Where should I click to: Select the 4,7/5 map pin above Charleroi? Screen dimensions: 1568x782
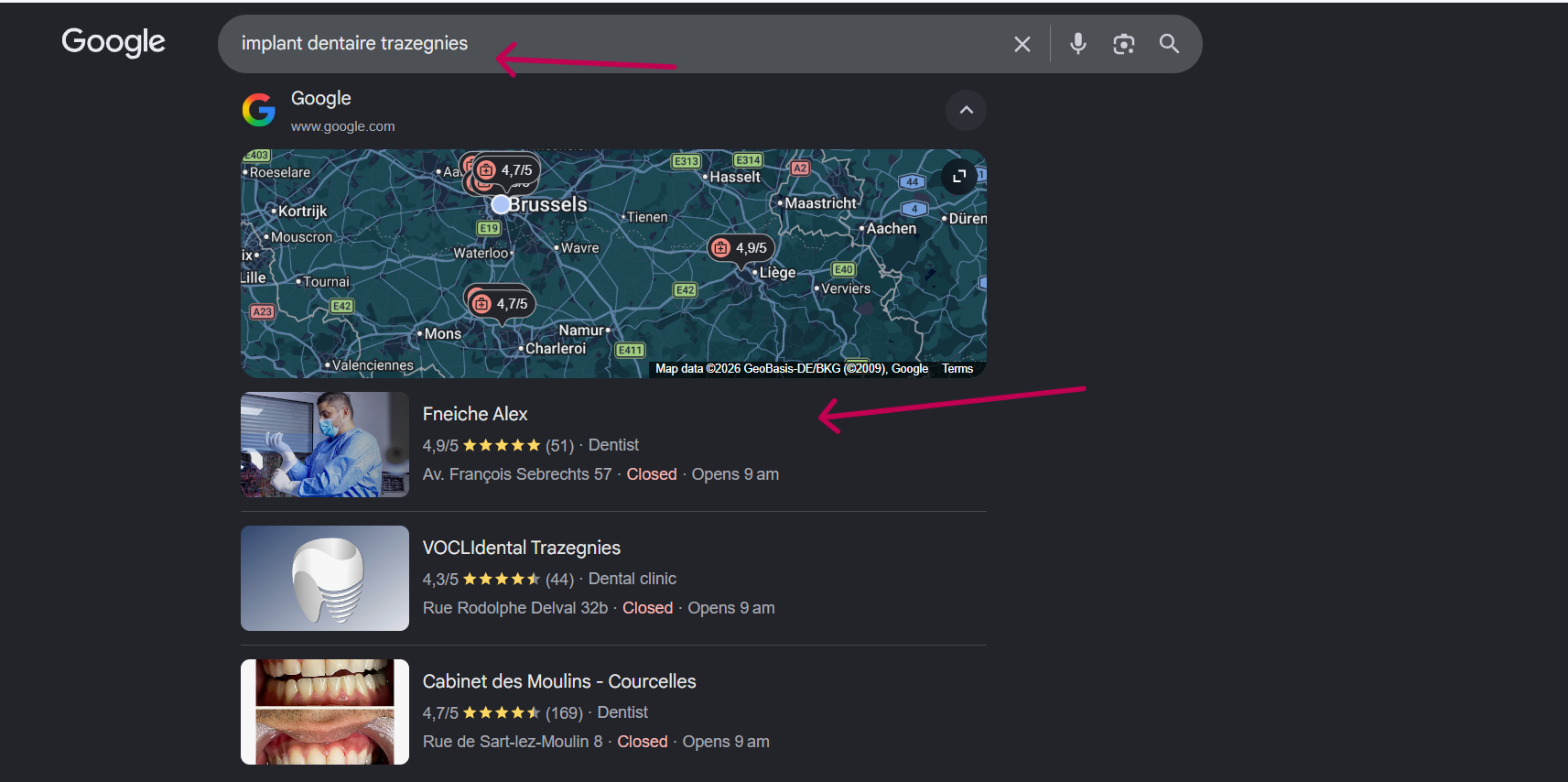[502, 304]
